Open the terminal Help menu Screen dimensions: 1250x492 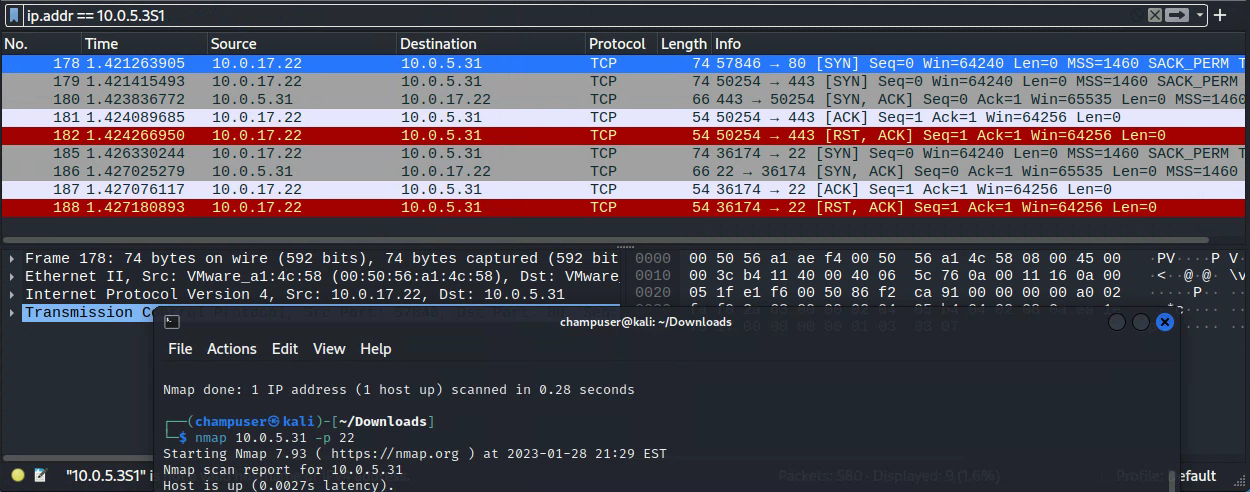click(375, 349)
